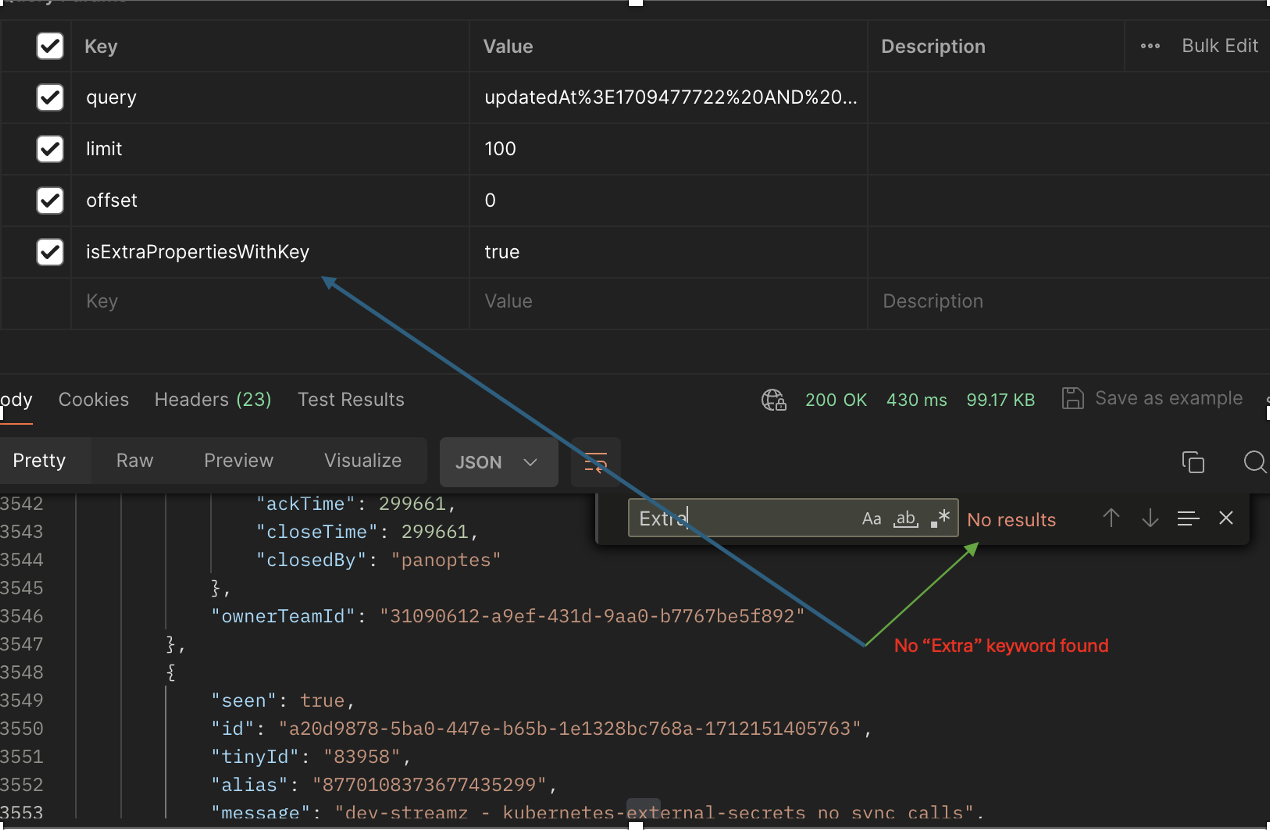Close the find search bar
The image size is (1270, 830).
[1227, 518]
